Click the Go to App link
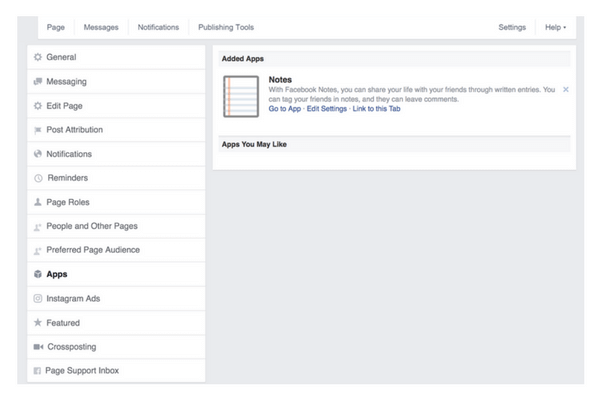The height and width of the screenshot is (400, 600). click(285, 109)
